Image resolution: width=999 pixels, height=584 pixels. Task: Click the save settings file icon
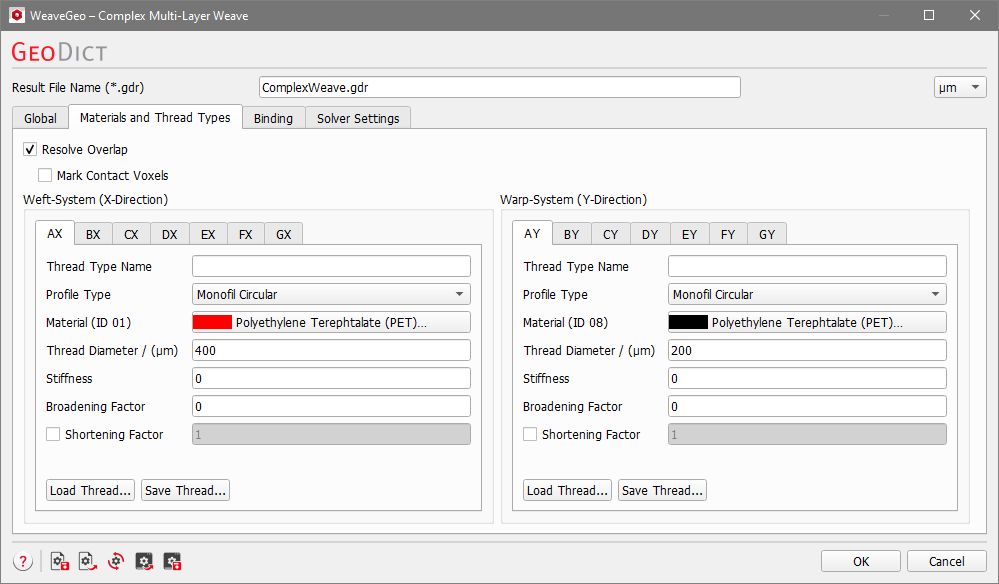click(58, 561)
